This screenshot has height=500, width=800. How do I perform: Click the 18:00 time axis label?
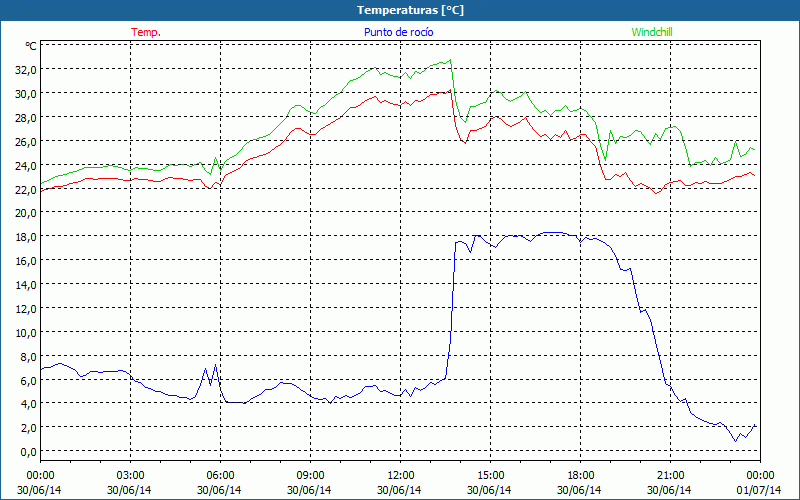pyautogui.click(x=581, y=476)
